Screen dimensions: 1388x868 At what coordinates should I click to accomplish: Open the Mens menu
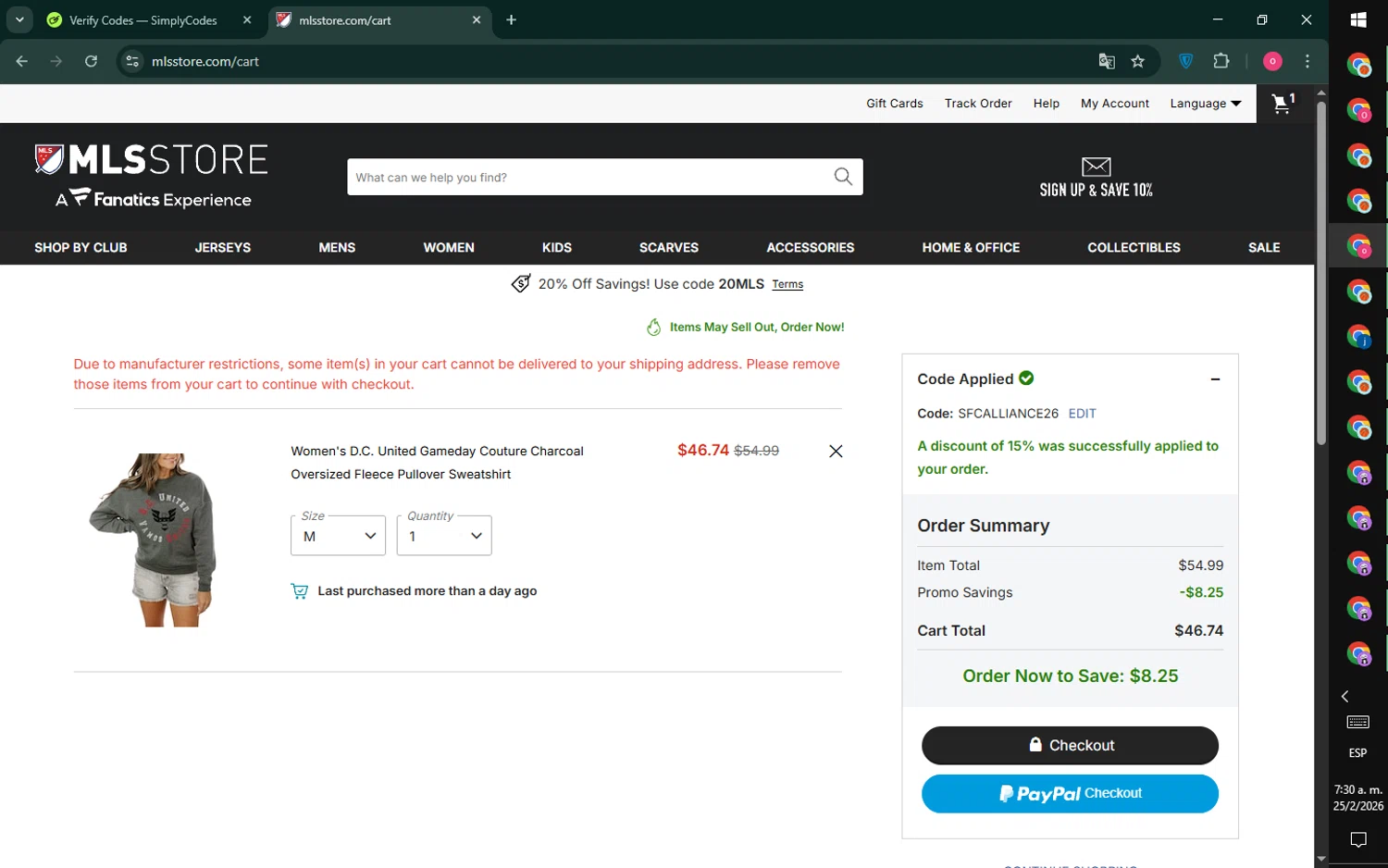tap(337, 248)
